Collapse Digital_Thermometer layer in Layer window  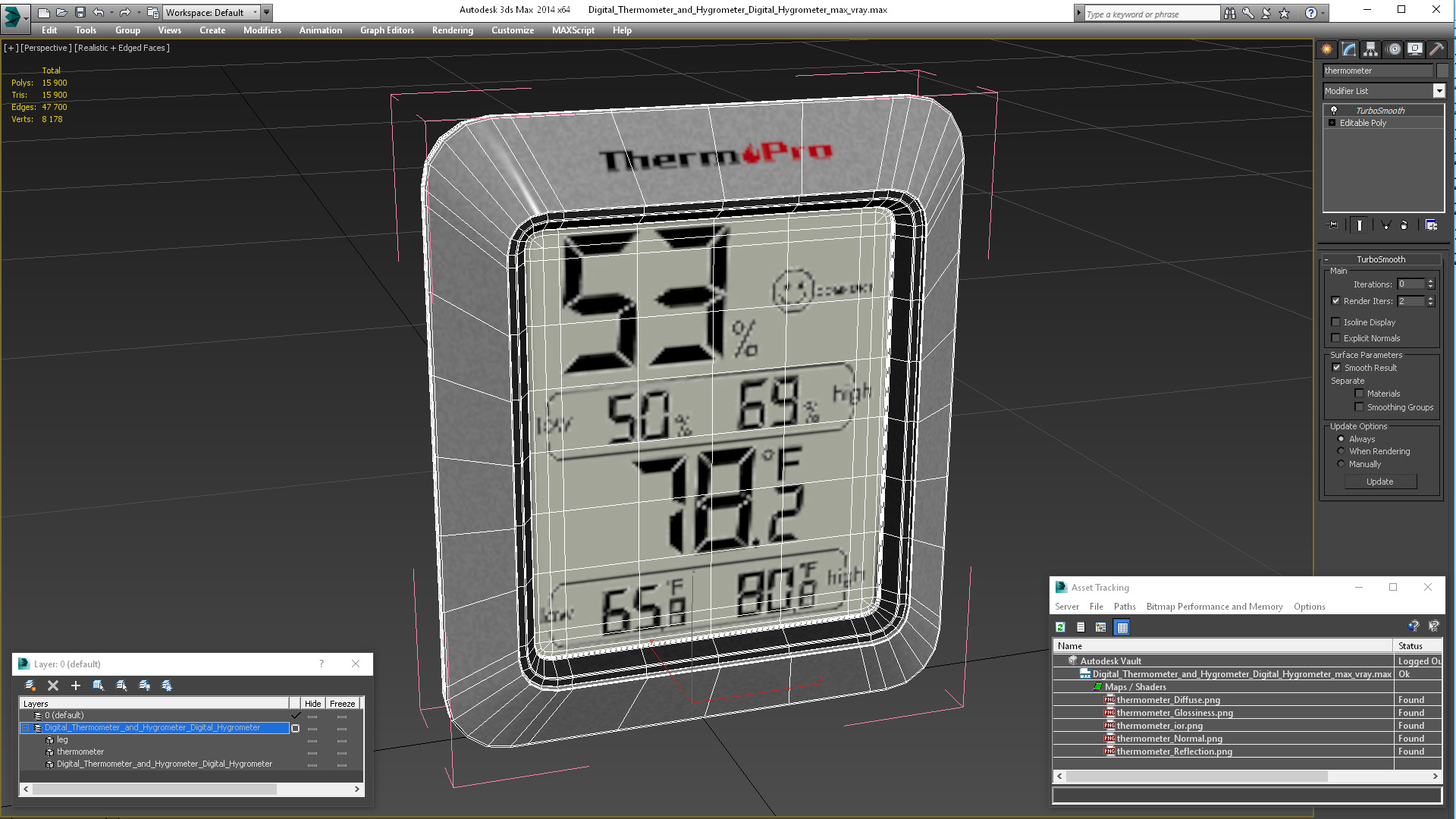(25, 728)
